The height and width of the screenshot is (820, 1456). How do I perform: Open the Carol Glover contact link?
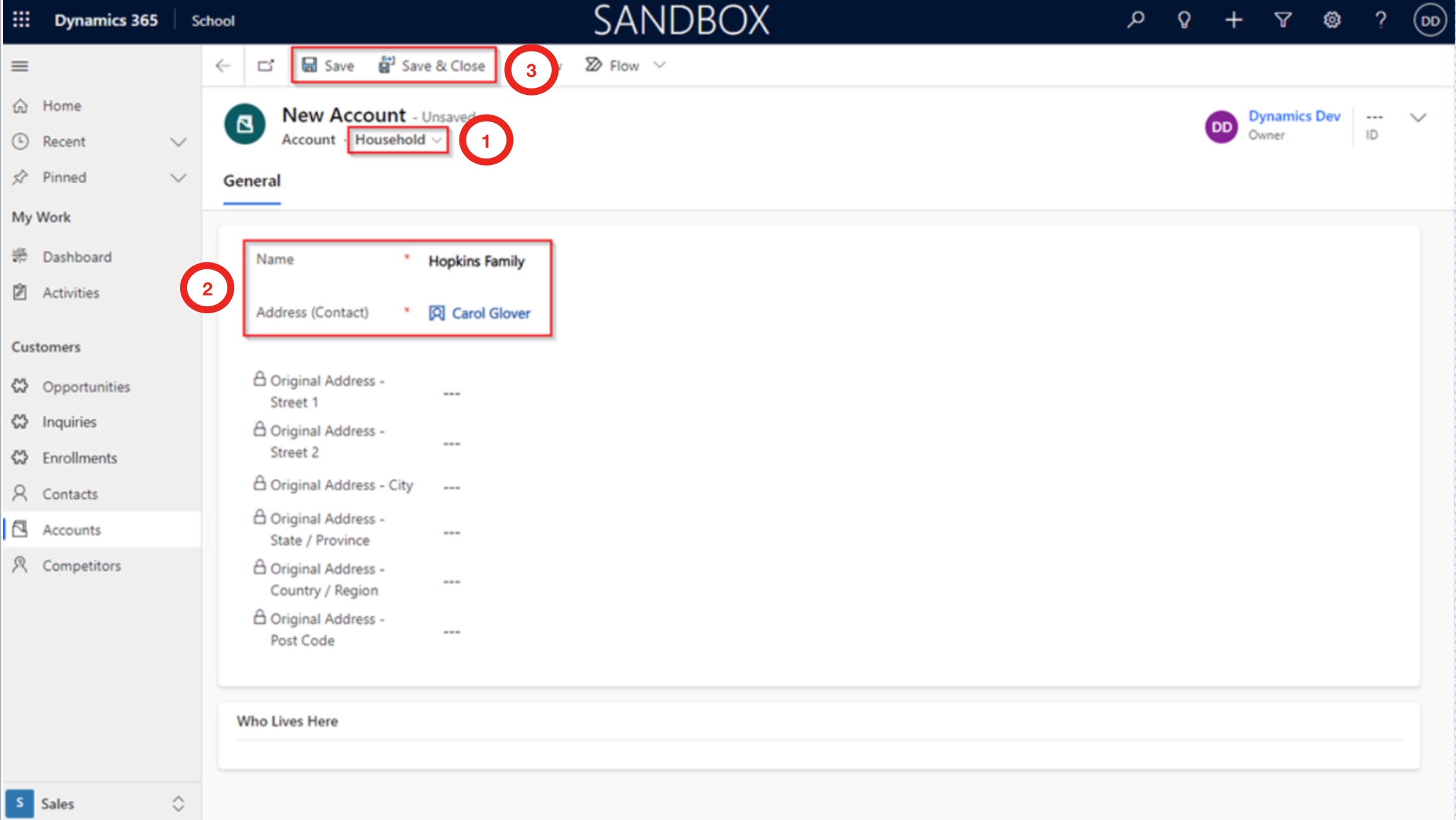[x=490, y=313]
